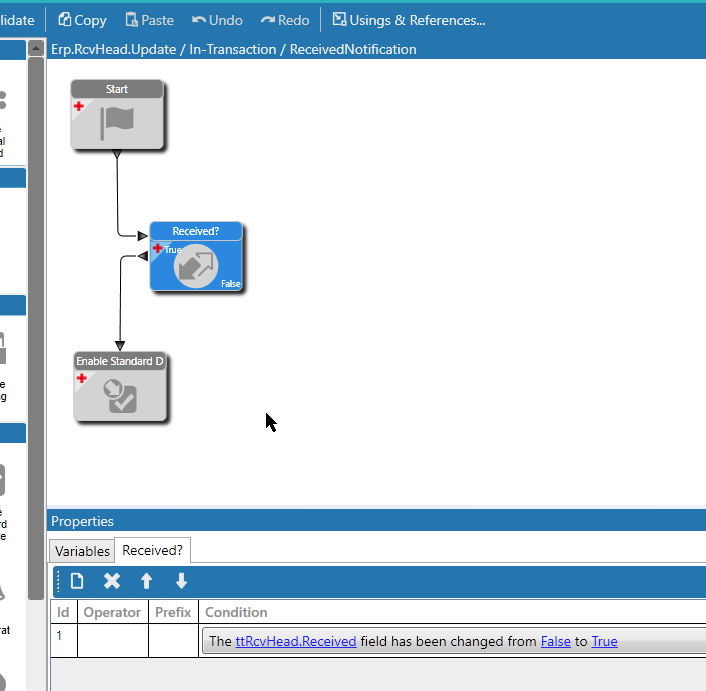Click the Prefix column header

173,612
